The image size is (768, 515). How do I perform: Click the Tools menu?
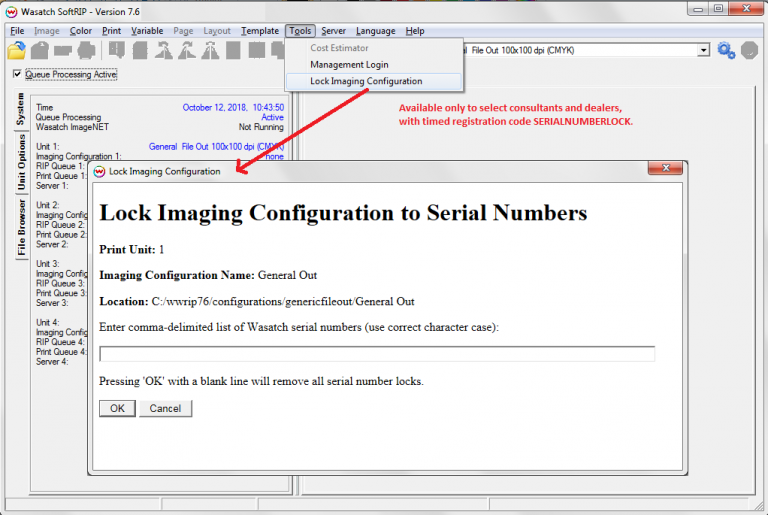pos(300,31)
